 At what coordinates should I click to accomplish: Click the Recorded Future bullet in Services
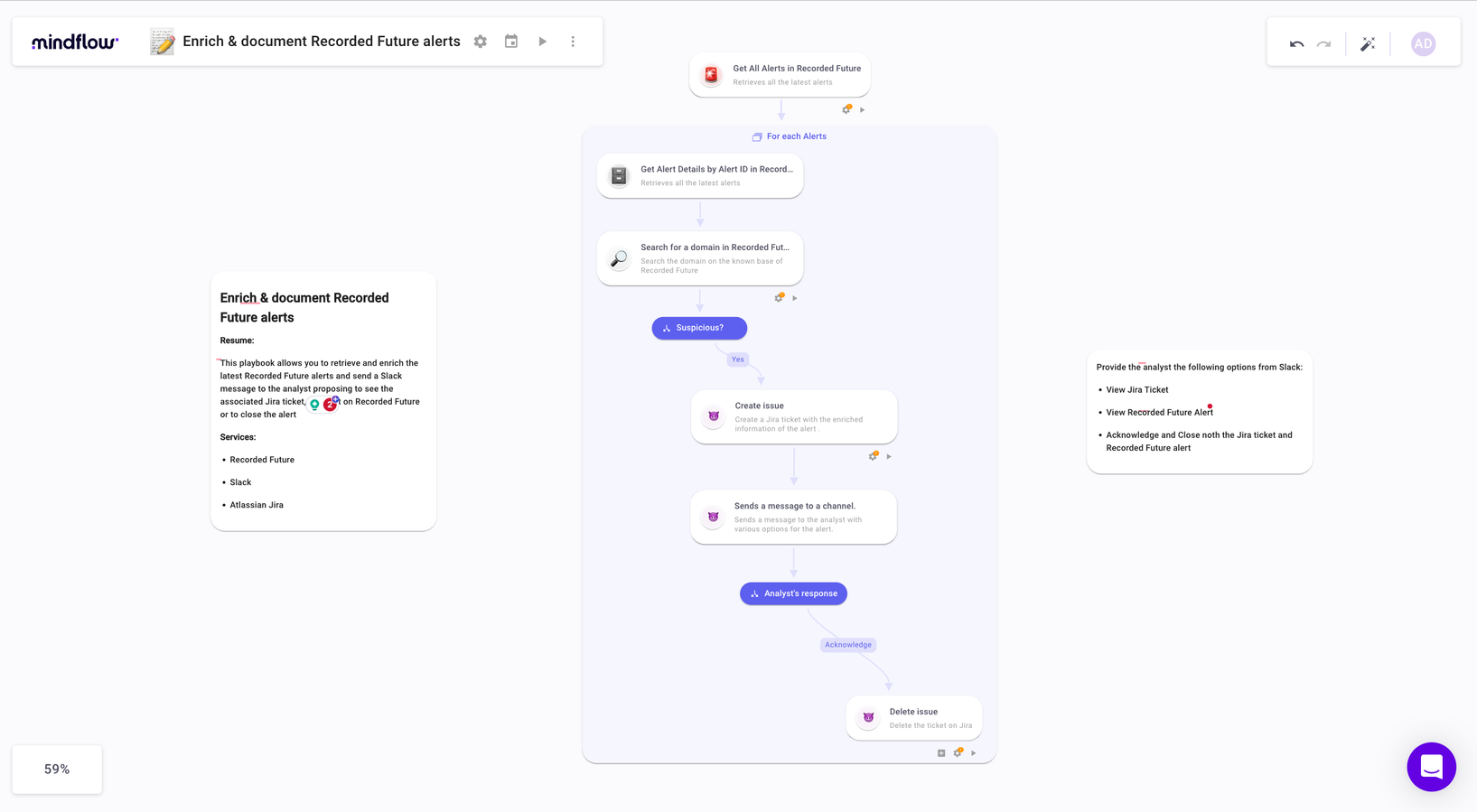click(x=262, y=460)
